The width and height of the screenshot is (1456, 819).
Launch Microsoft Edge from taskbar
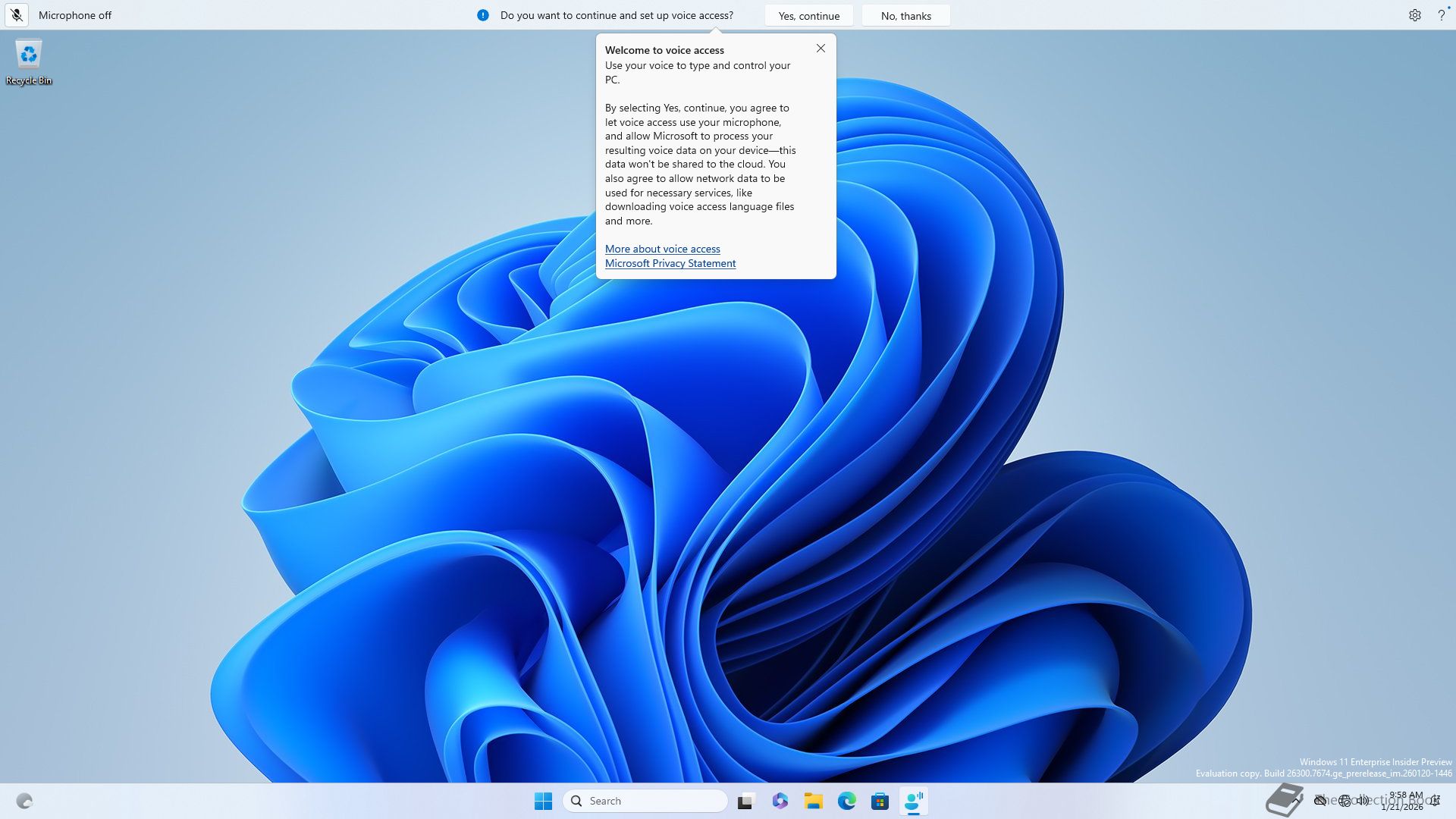(x=846, y=801)
